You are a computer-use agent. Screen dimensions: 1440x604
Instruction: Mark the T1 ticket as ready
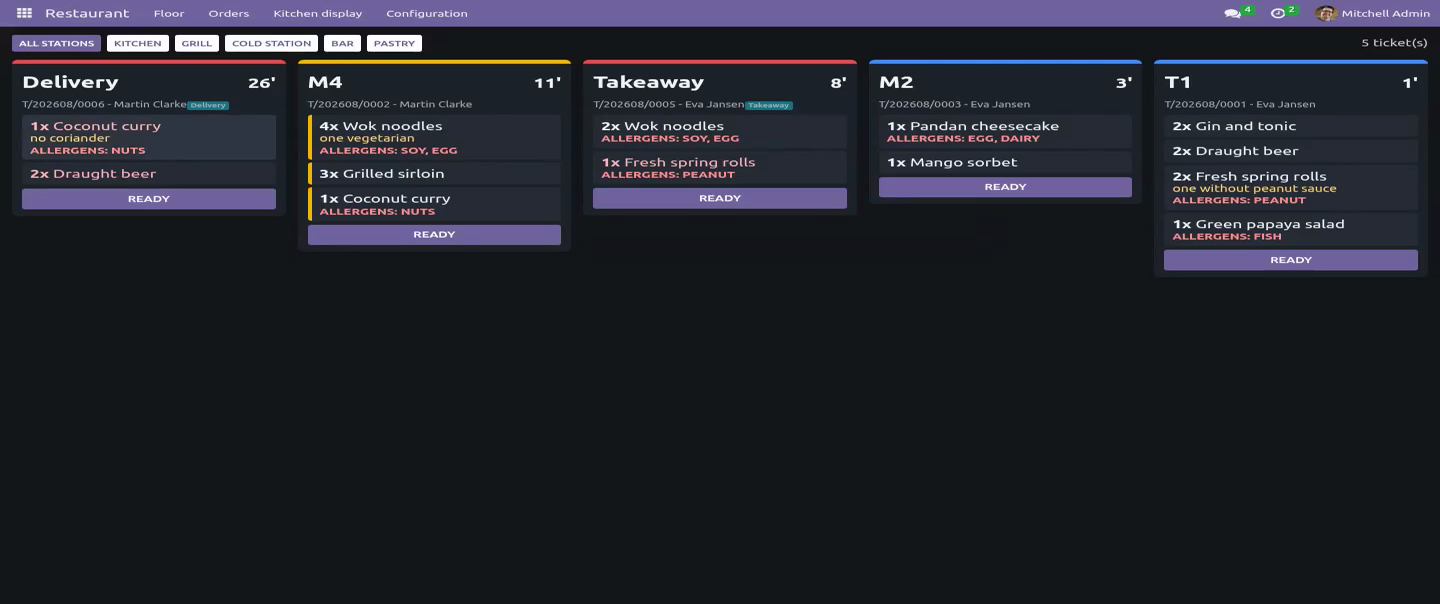tap(1291, 260)
